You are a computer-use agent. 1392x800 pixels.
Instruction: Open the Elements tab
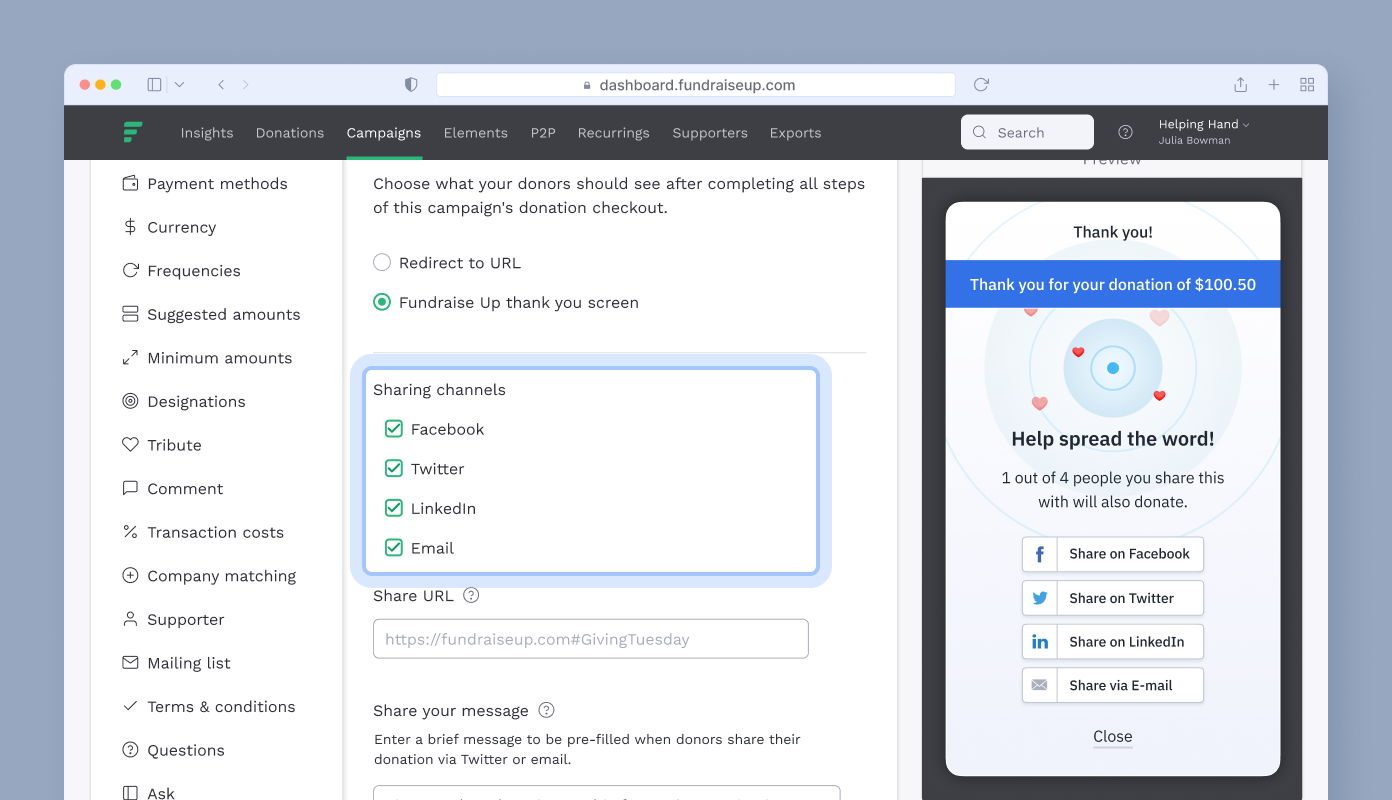476,133
